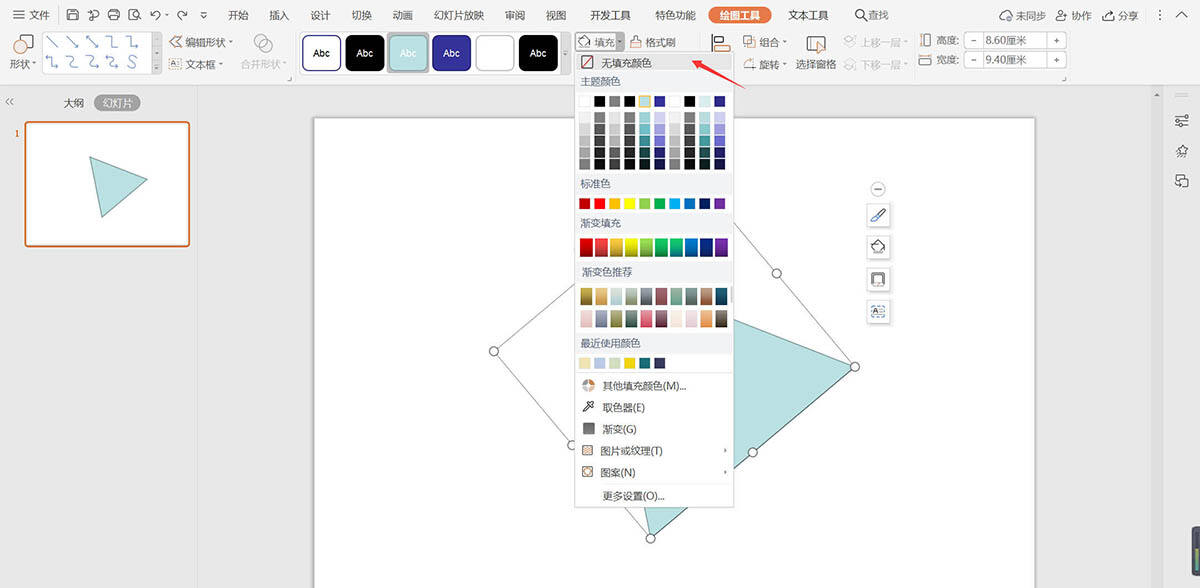Click the floating minus collapse icon
Viewport: 1200px width, 588px height.
878,189
